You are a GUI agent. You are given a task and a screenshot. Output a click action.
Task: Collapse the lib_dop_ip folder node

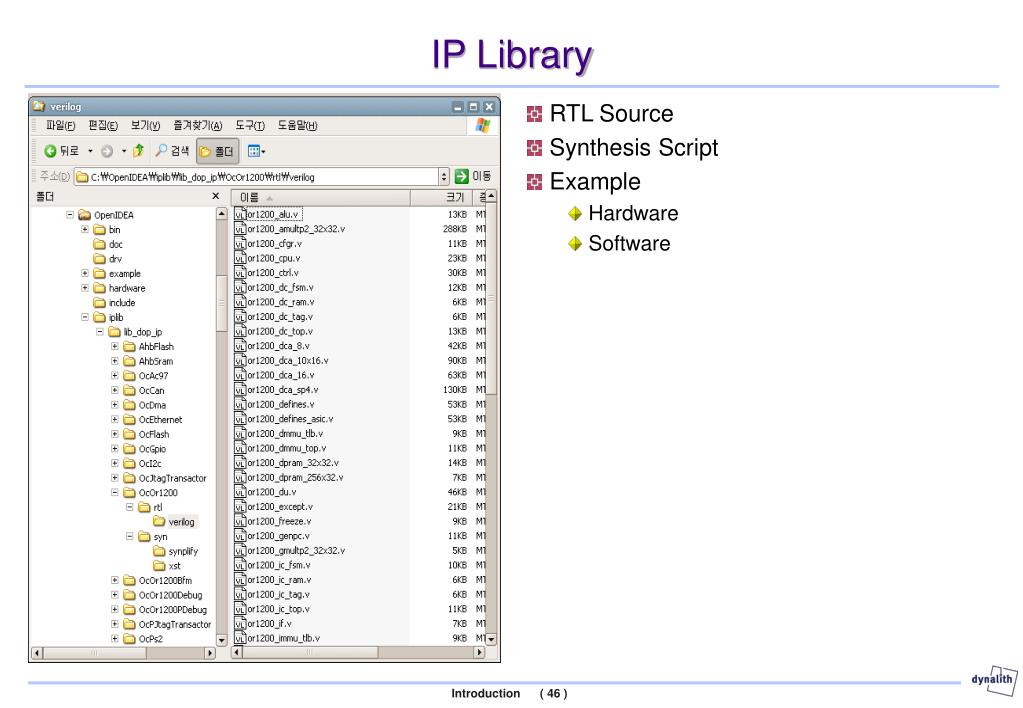pyautogui.click(x=100, y=331)
